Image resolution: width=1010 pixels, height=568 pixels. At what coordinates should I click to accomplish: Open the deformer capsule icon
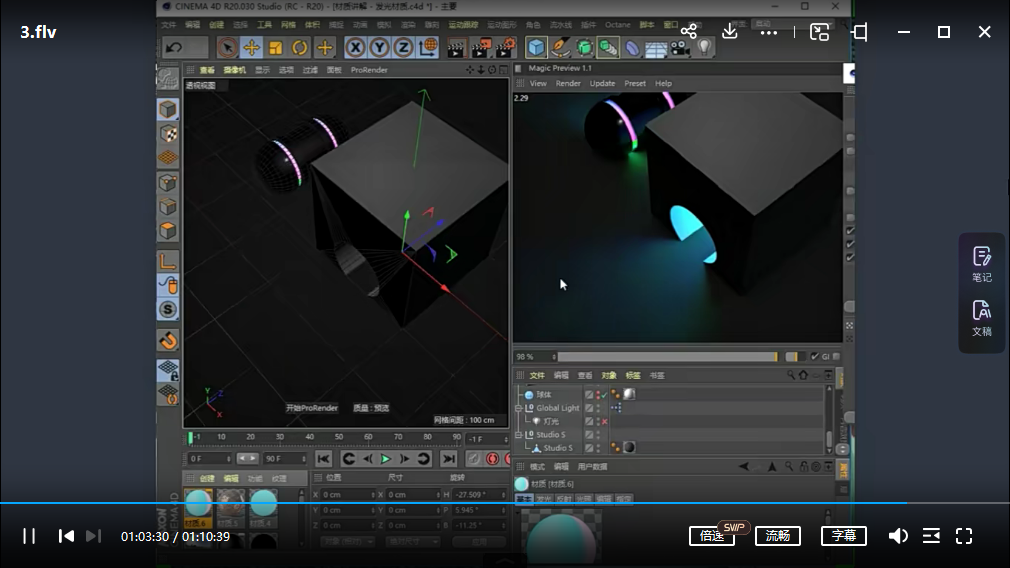click(633, 48)
